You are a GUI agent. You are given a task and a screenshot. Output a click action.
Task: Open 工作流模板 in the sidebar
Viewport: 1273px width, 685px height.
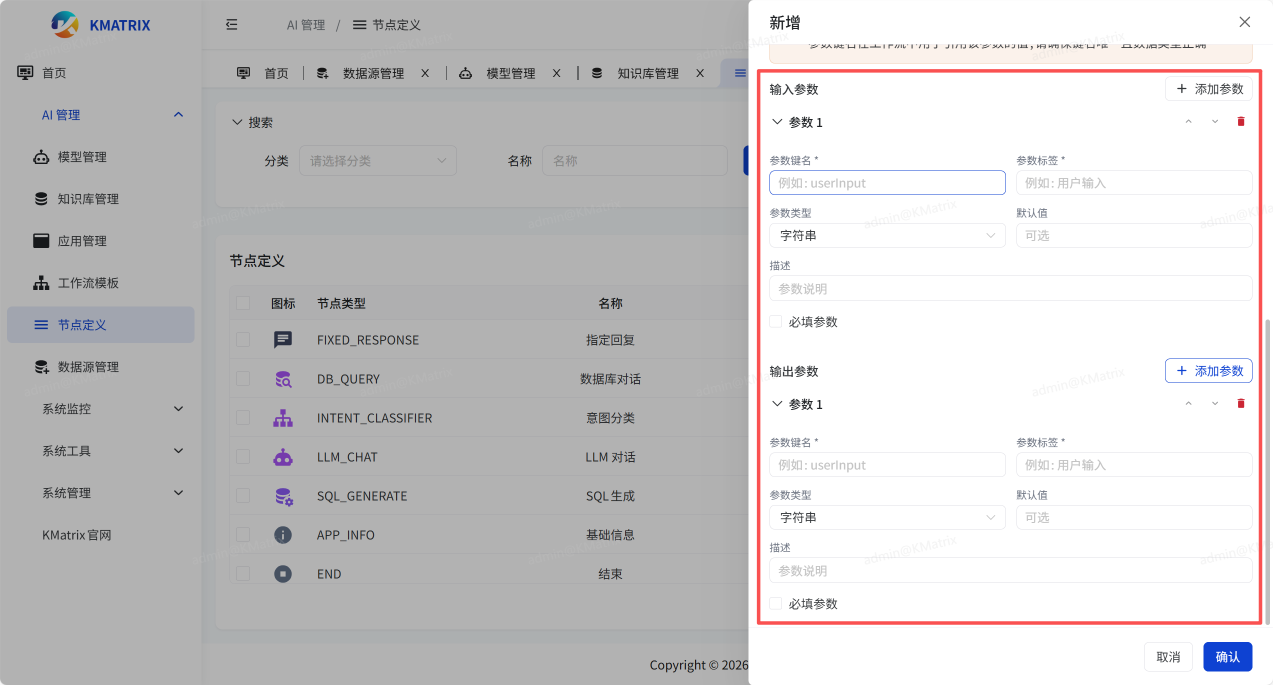click(x=88, y=283)
